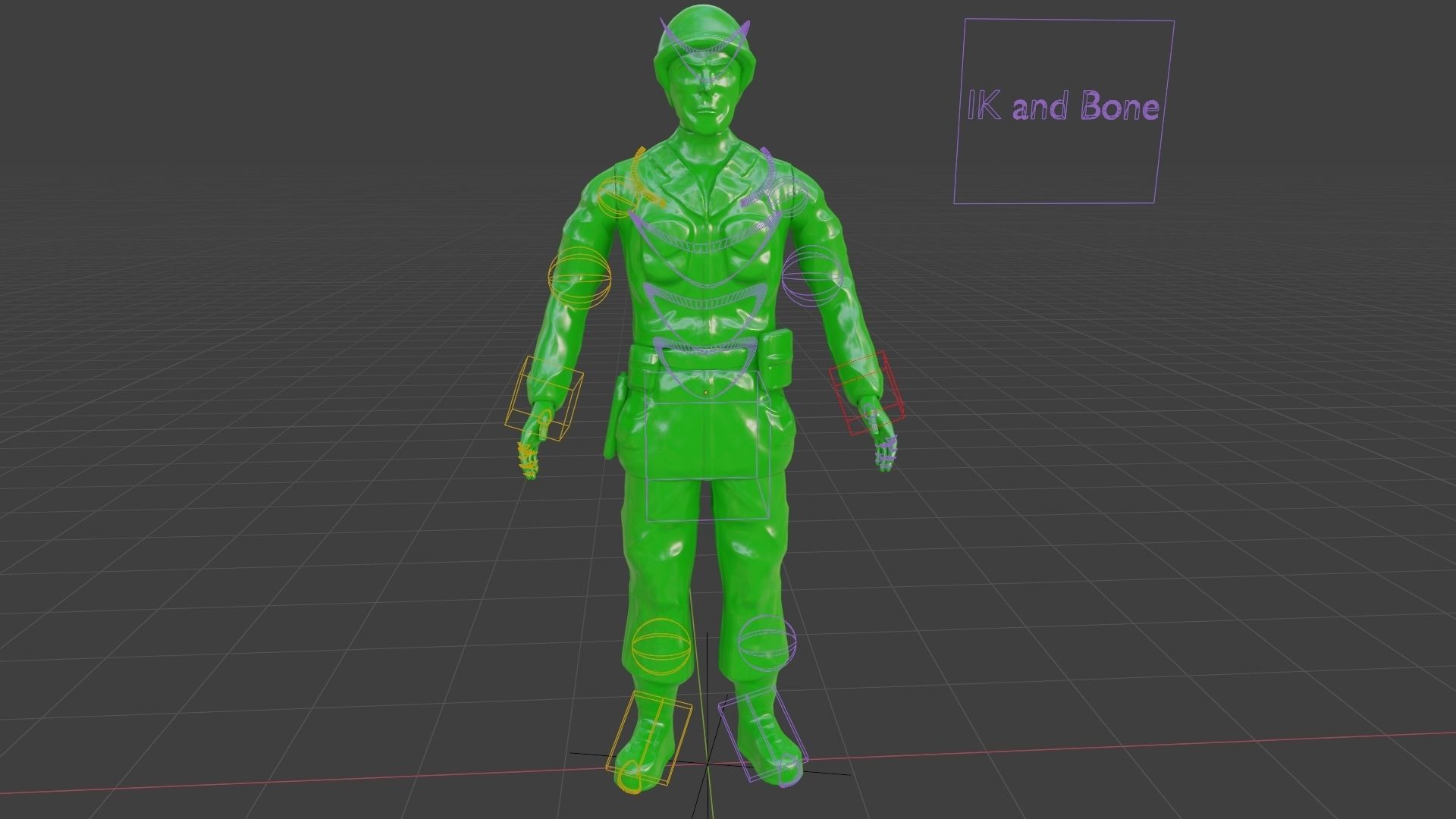The image size is (1456, 819).
Task: Select the yellow hand IK box control
Action: pyautogui.click(x=545, y=398)
